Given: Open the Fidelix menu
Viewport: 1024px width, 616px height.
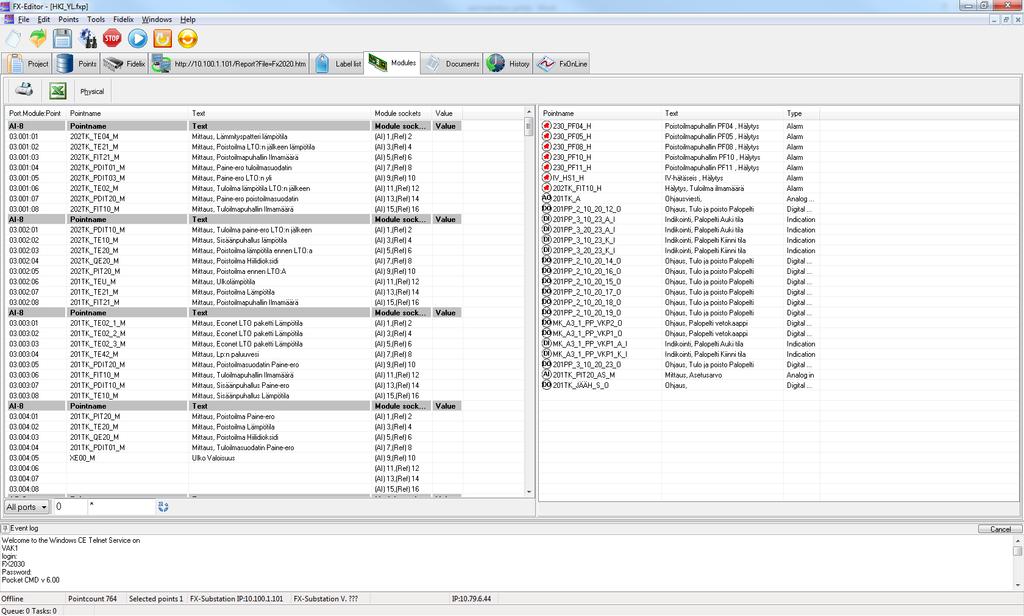Looking at the screenshot, I should click(123, 20).
